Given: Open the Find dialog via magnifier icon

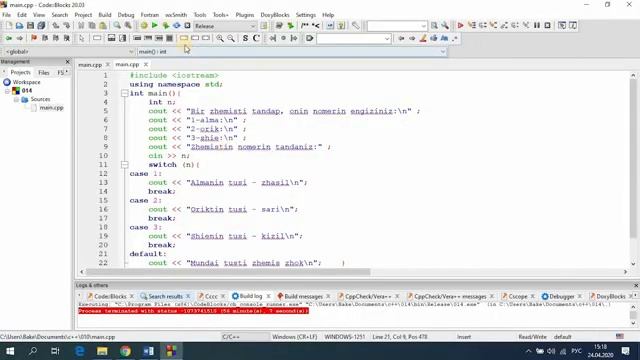Looking at the screenshot, I should 117,25.
